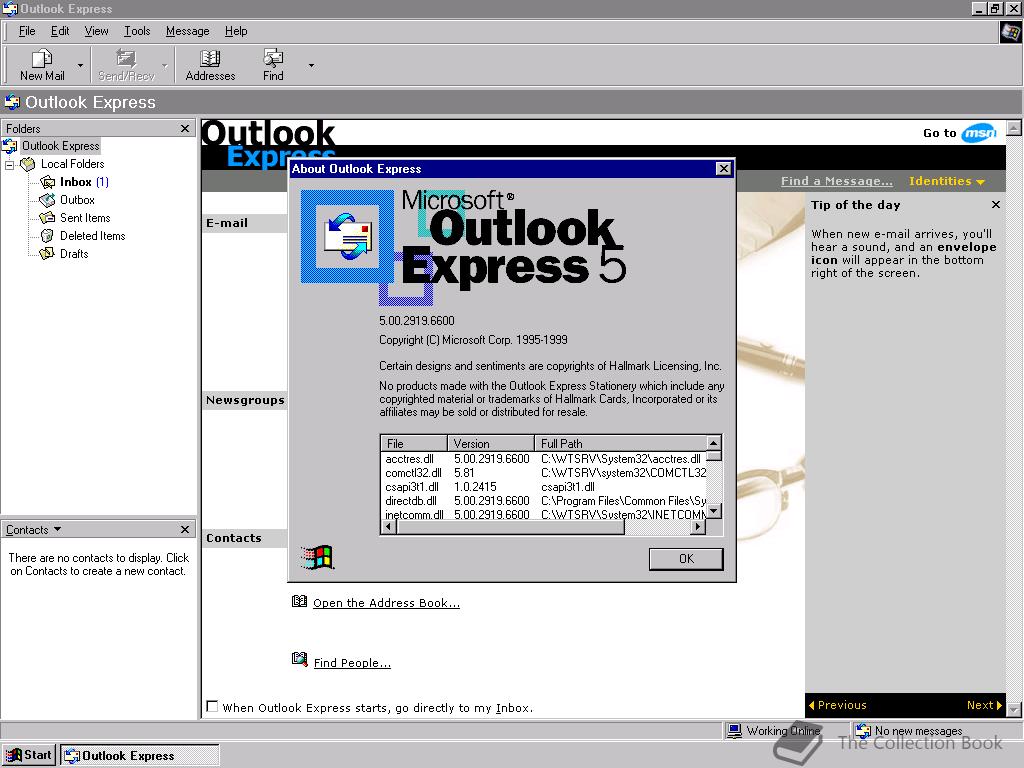
Task: Select comctl32.dll in the file list
Action: pos(413,473)
